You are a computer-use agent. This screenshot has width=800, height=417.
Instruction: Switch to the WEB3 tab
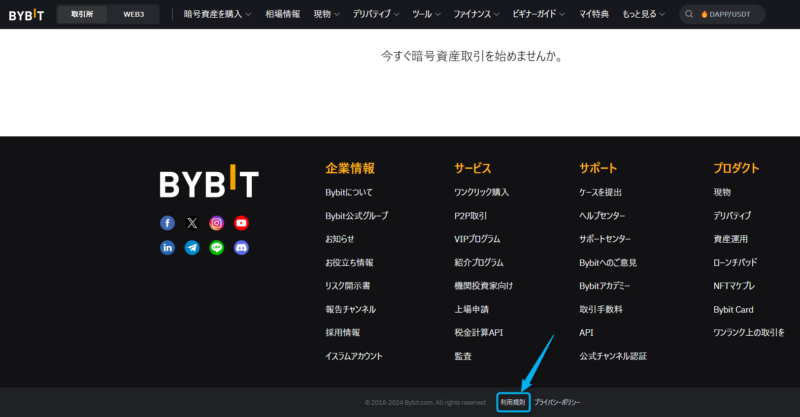pos(134,14)
